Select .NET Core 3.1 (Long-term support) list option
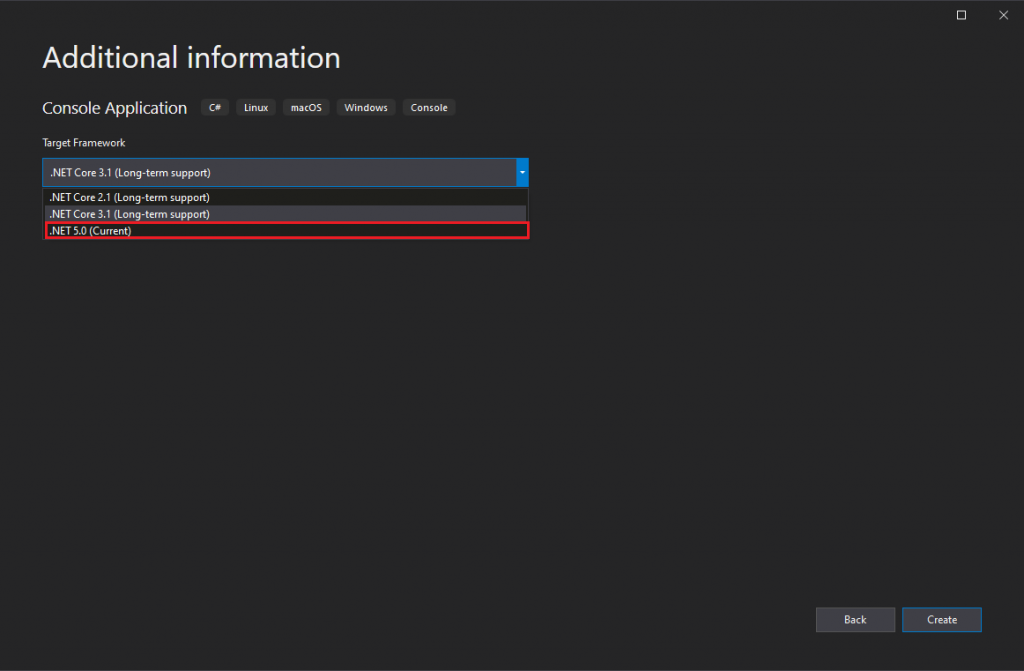Viewport: 1024px width, 671px height. pyautogui.click(x=285, y=214)
